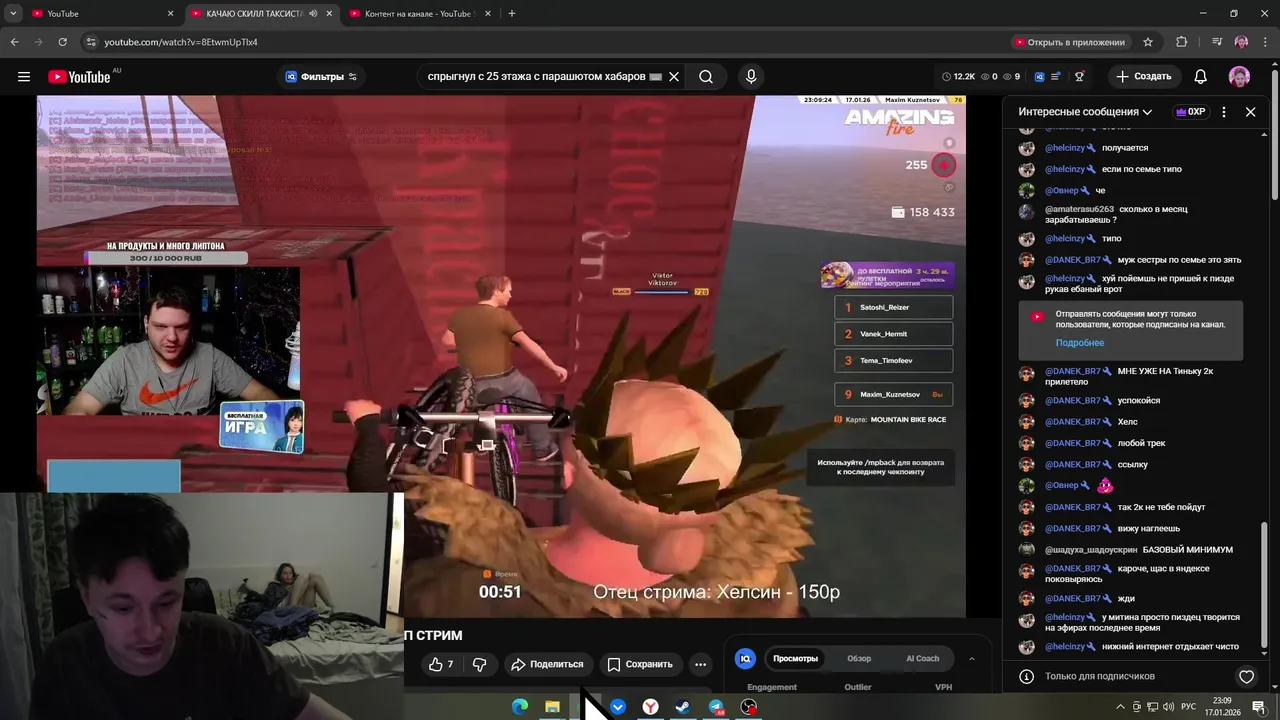Dislike the video with thumbs down
Screen dimensions: 1280x720
[x=479, y=664]
